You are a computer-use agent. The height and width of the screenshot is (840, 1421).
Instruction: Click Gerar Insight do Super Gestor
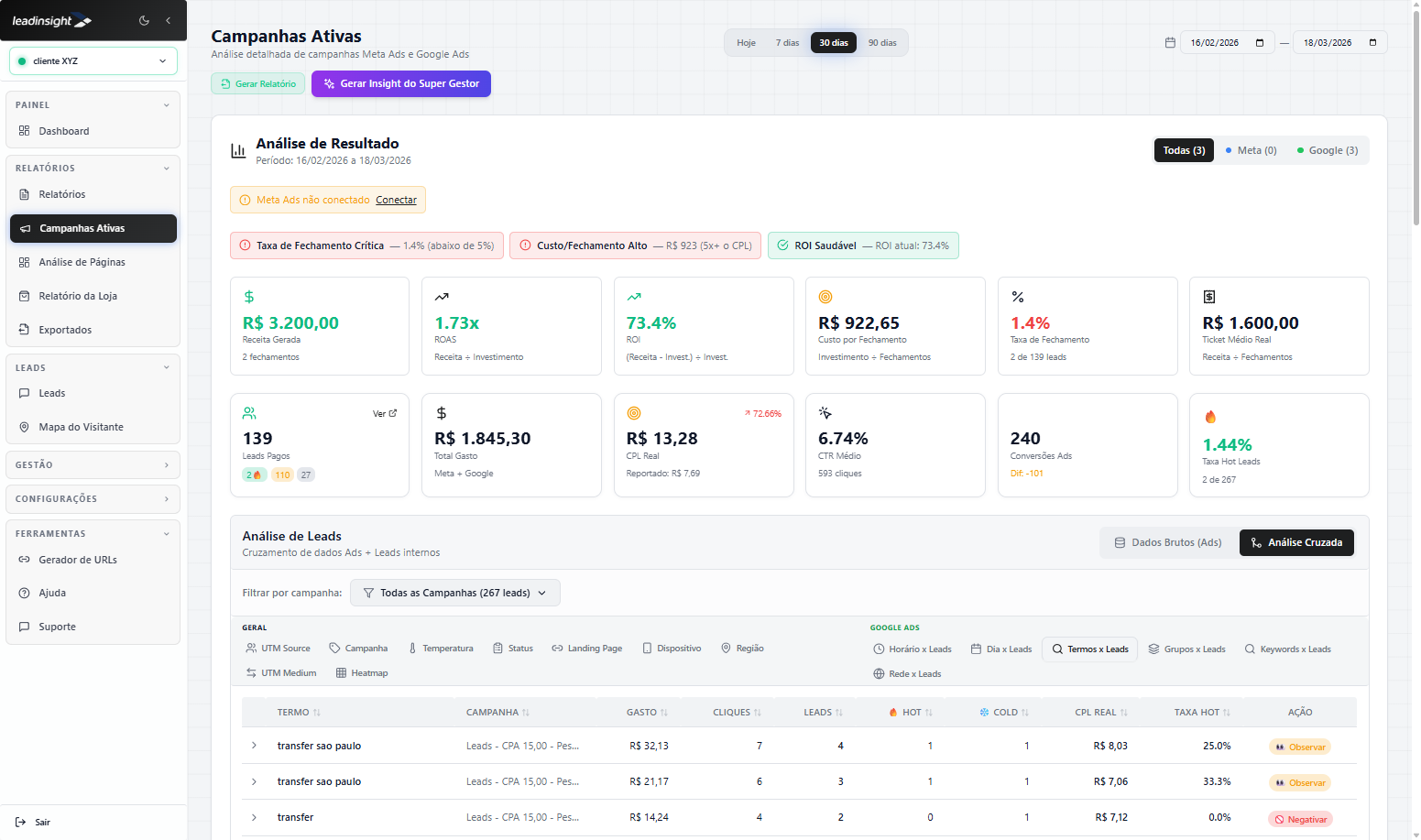[x=400, y=83]
